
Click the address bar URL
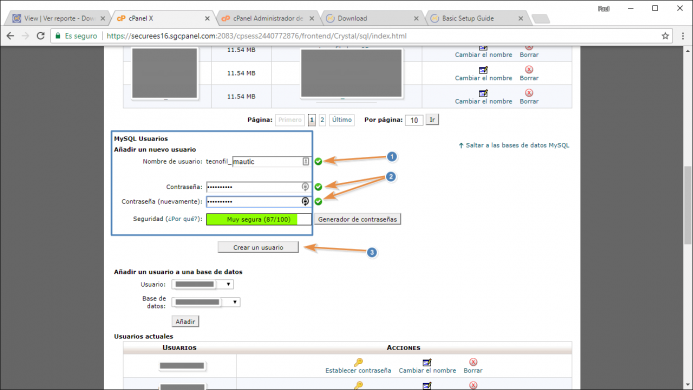(x=256, y=36)
